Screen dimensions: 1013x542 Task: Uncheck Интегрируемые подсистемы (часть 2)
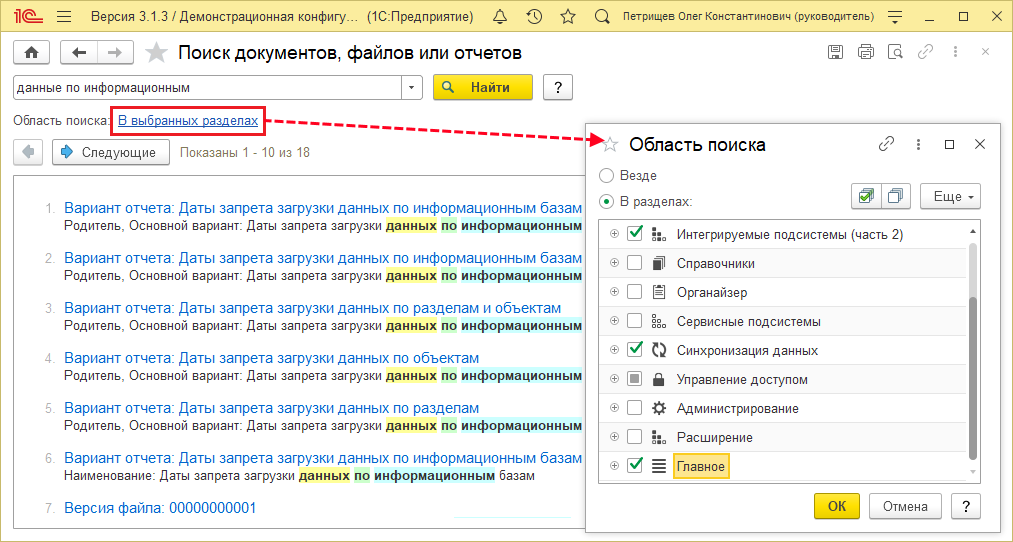[x=635, y=234]
